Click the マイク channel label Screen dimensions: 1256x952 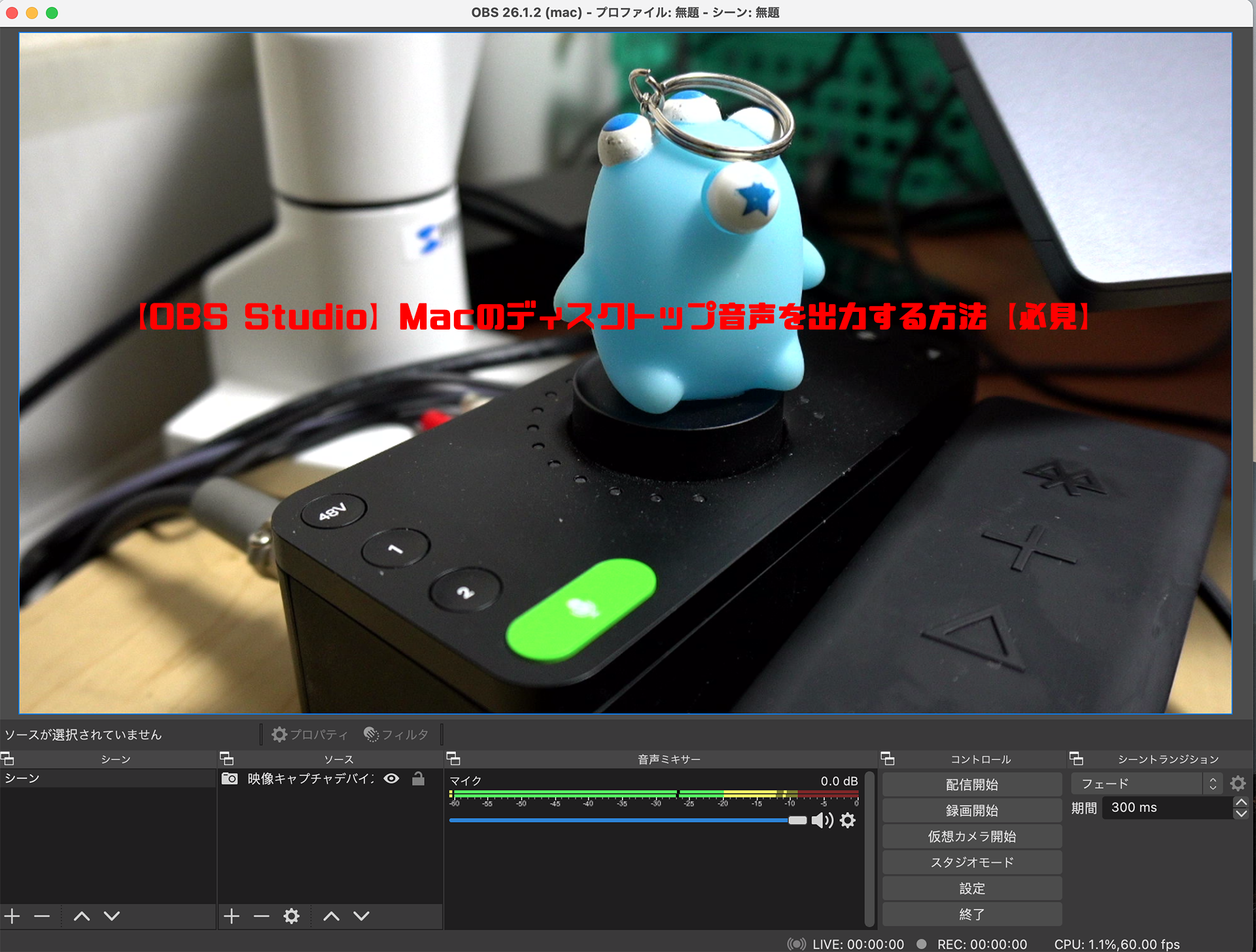coord(466,781)
